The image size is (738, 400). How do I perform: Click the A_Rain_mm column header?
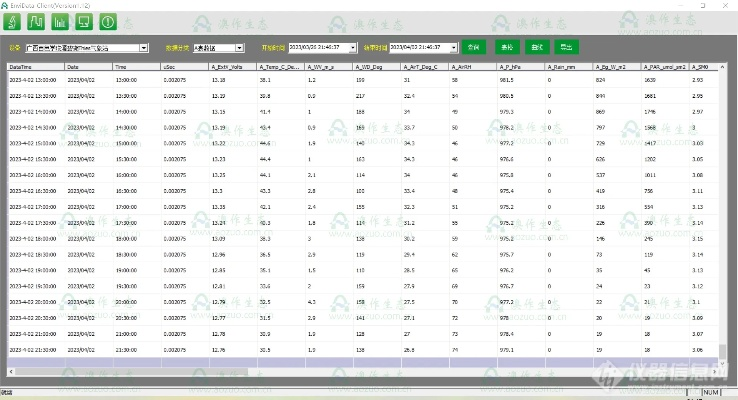tap(568, 66)
